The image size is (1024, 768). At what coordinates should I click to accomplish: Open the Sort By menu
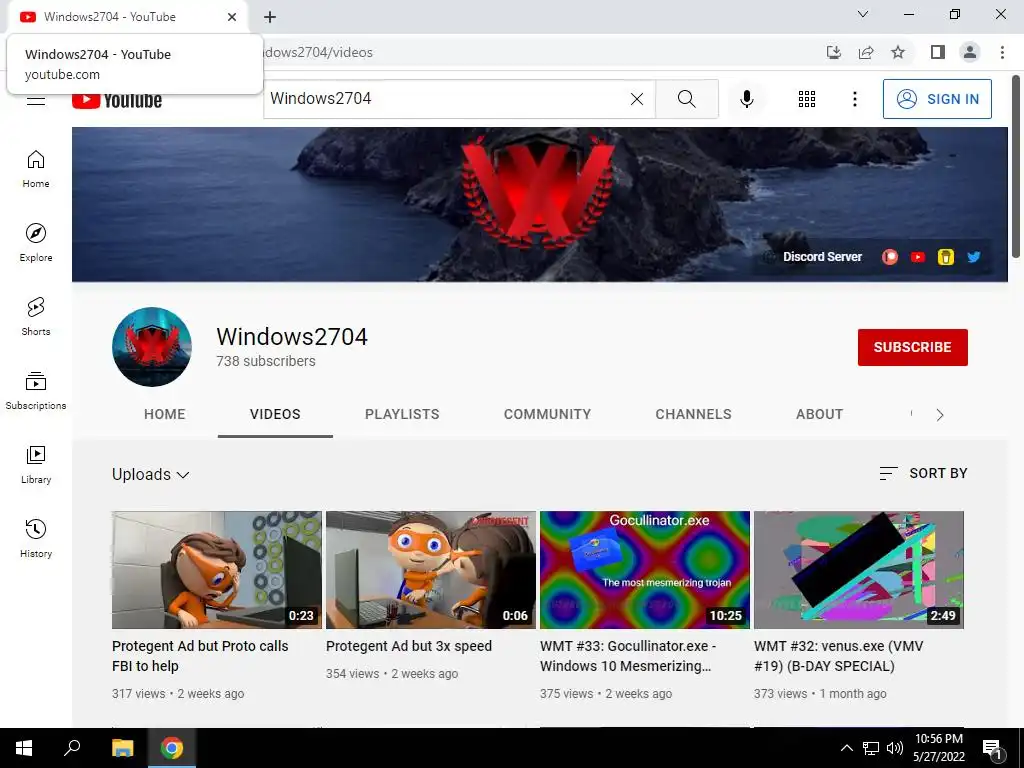[923, 473]
